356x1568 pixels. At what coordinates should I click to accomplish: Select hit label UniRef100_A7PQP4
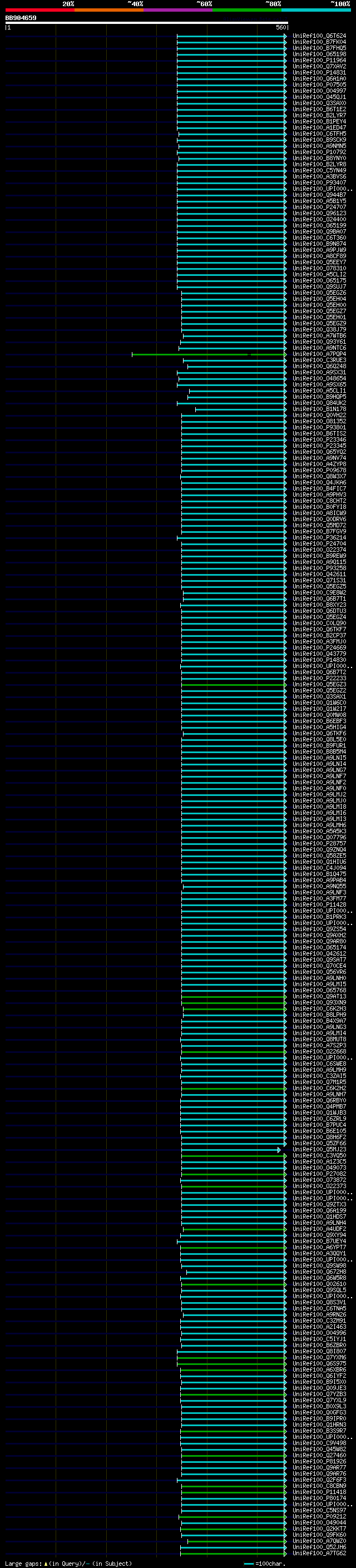(319, 354)
